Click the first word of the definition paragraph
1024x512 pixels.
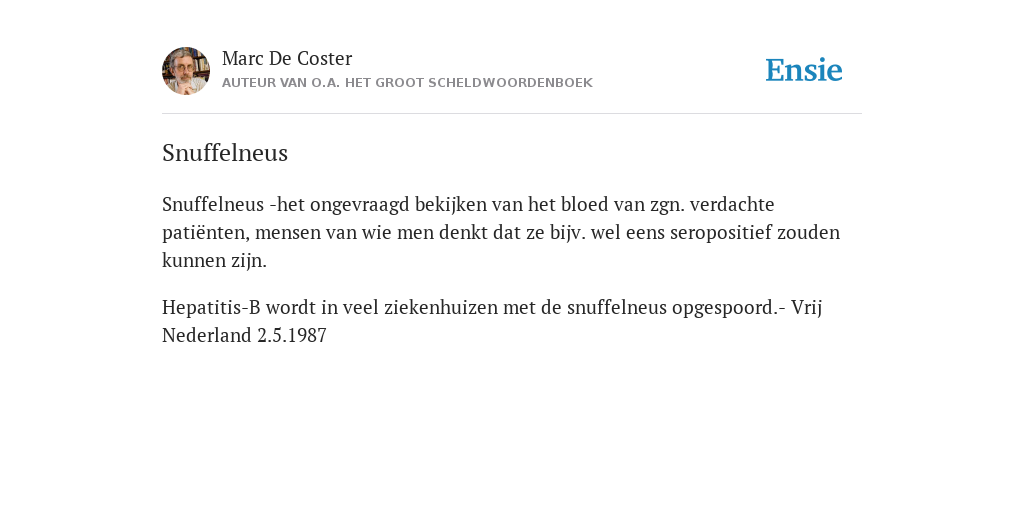pos(213,204)
